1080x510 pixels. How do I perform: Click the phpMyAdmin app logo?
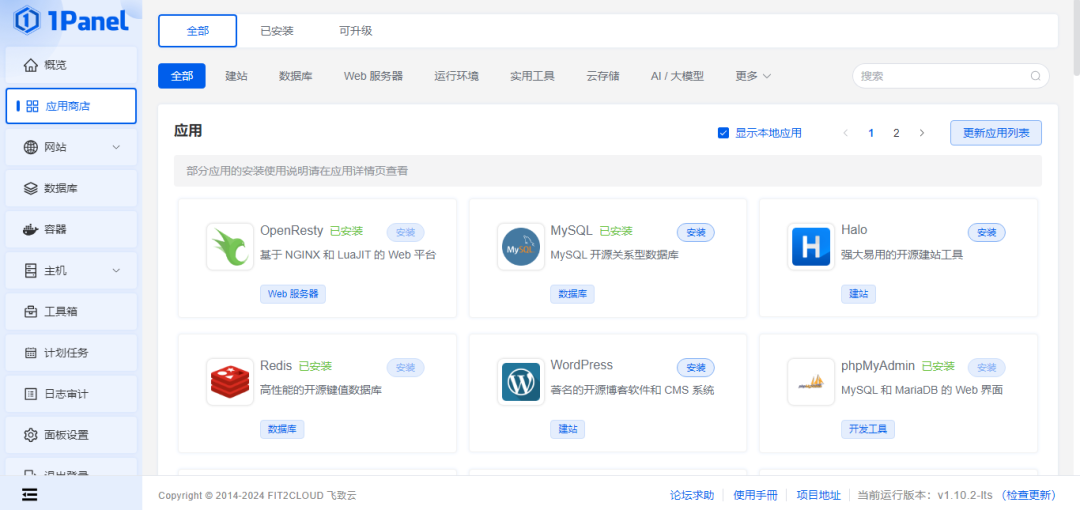tap(811, 382)
